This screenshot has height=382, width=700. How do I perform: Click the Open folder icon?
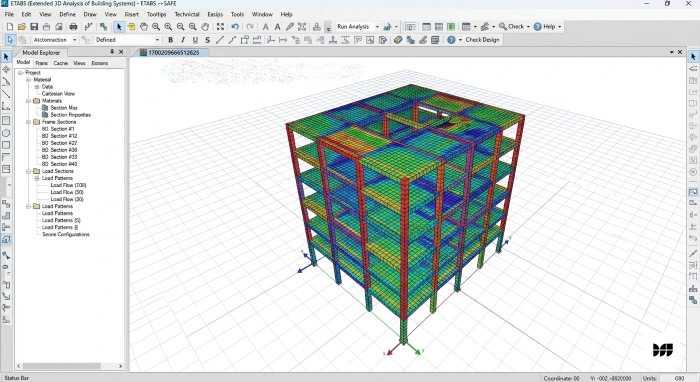(22, 27)
